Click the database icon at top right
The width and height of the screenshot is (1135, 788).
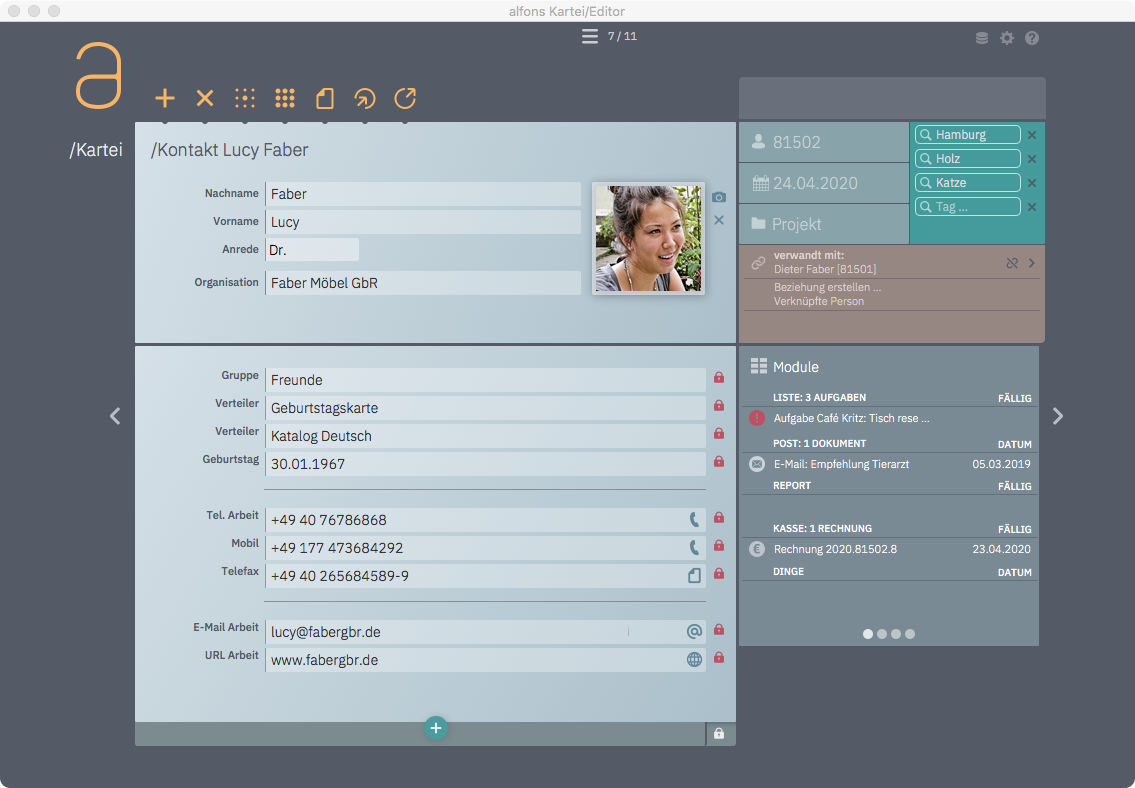(982, 38)
